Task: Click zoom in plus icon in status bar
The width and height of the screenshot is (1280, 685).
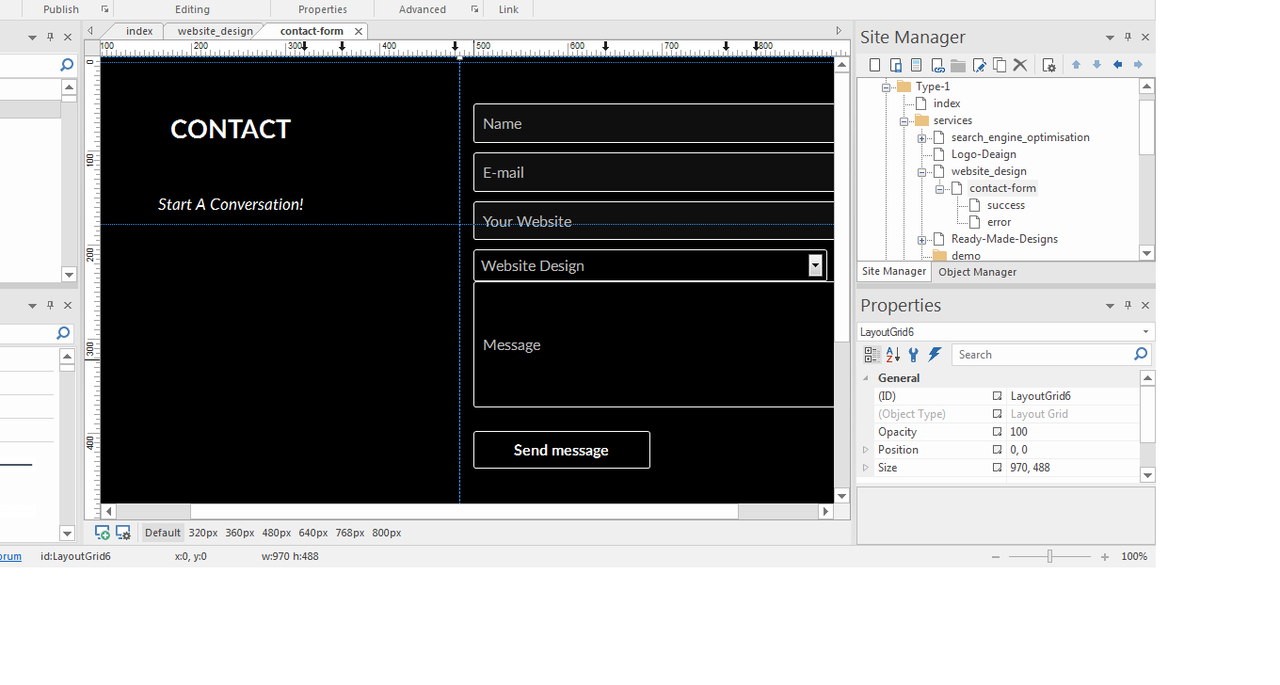Action: click(1105, 557)
